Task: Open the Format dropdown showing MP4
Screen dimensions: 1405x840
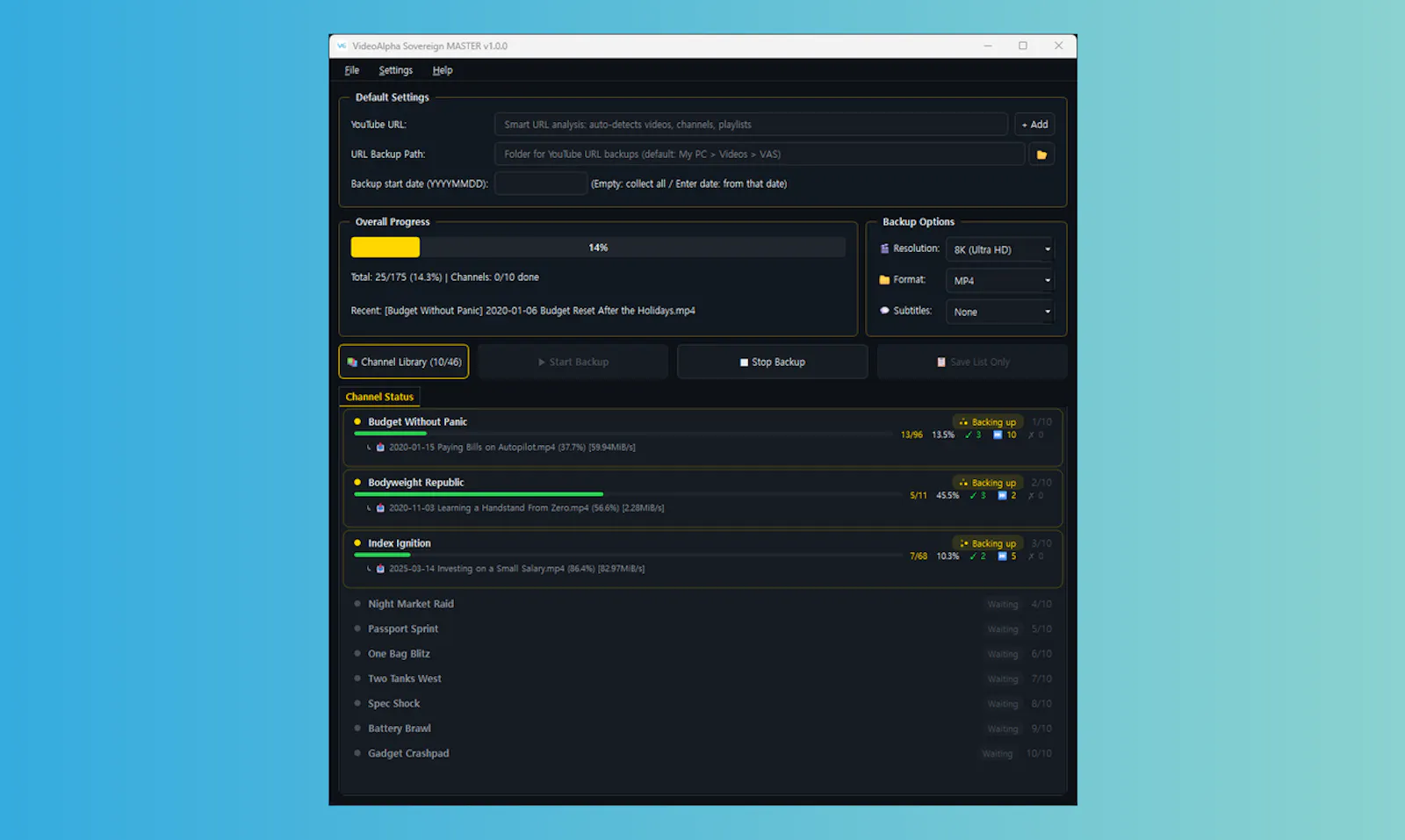Action: tap(1000, 281)
